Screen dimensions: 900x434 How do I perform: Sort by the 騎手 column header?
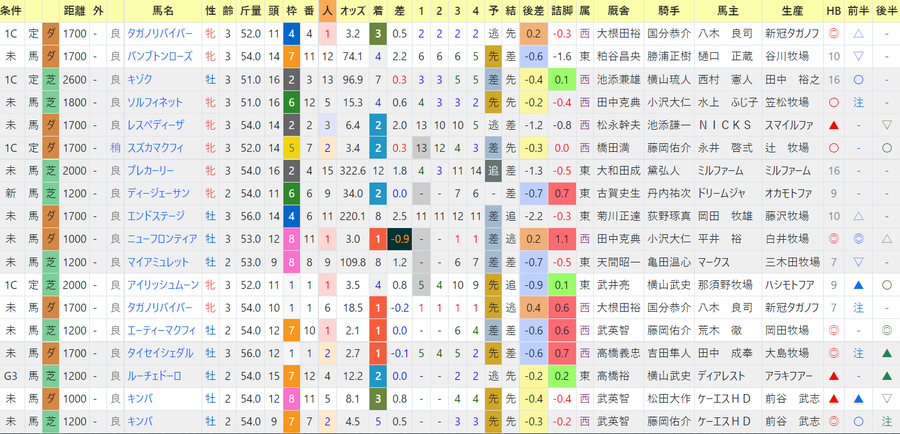pos(669,11)
